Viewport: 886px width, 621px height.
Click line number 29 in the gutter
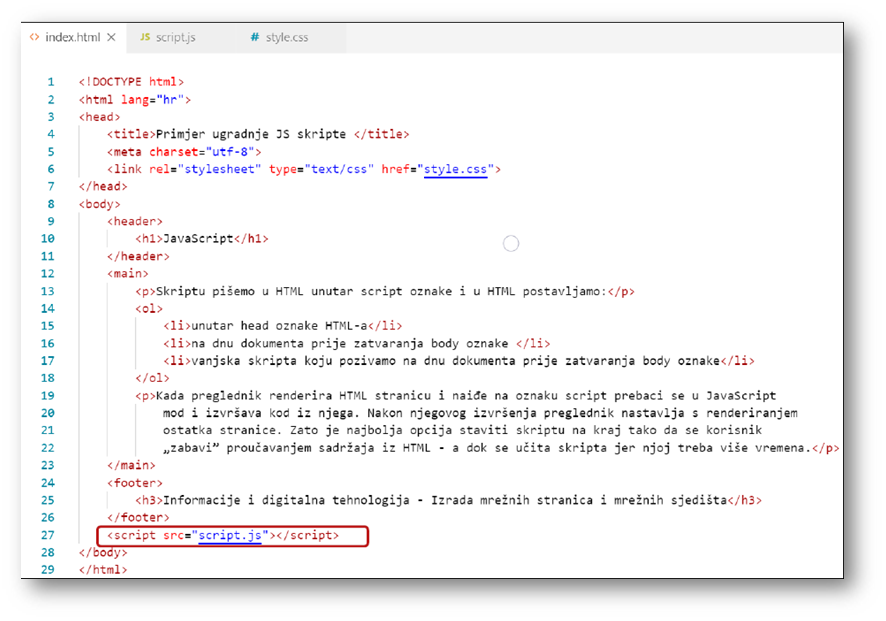[47, 570]
